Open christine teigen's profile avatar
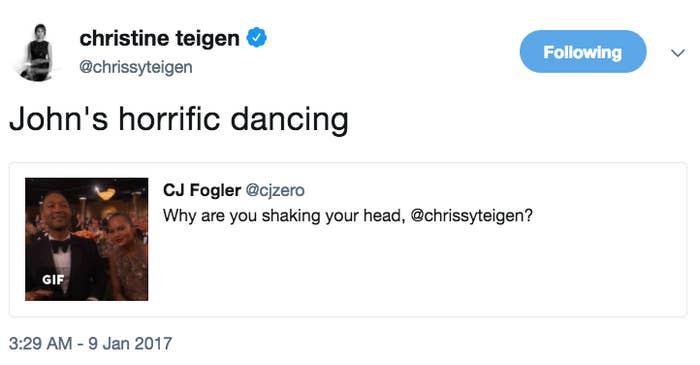The image size is (700, 365). tap(38, 53)
